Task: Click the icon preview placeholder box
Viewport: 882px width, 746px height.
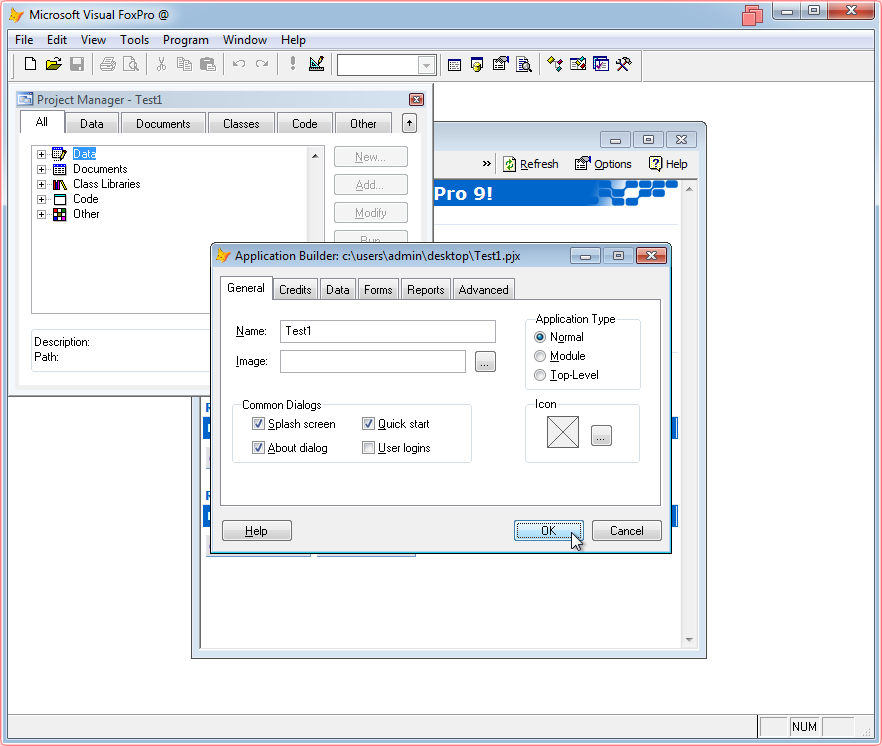Action: click(562, 432)
